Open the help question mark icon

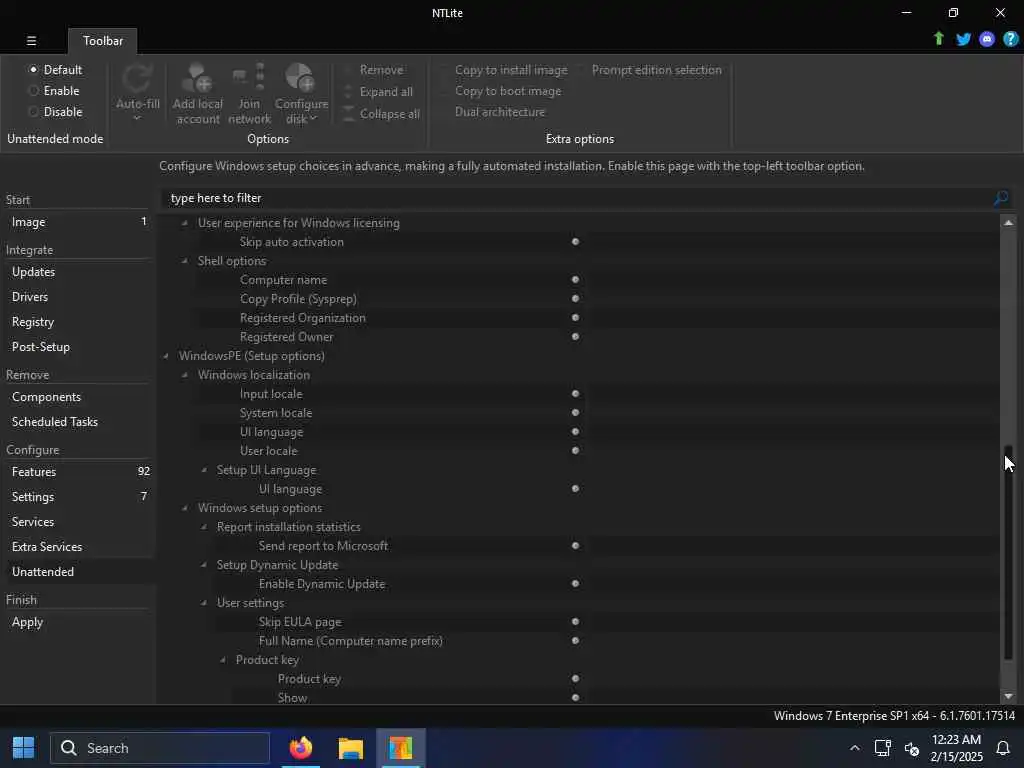1010,39
